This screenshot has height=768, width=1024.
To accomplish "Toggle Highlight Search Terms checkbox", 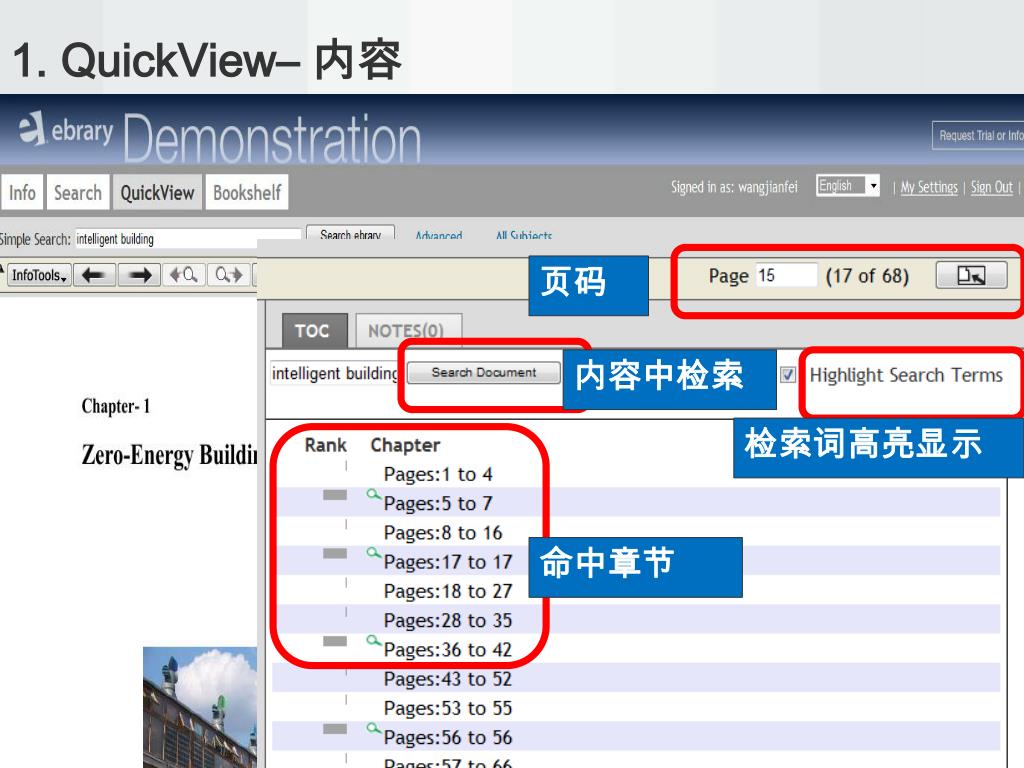I will click(788, 375).
